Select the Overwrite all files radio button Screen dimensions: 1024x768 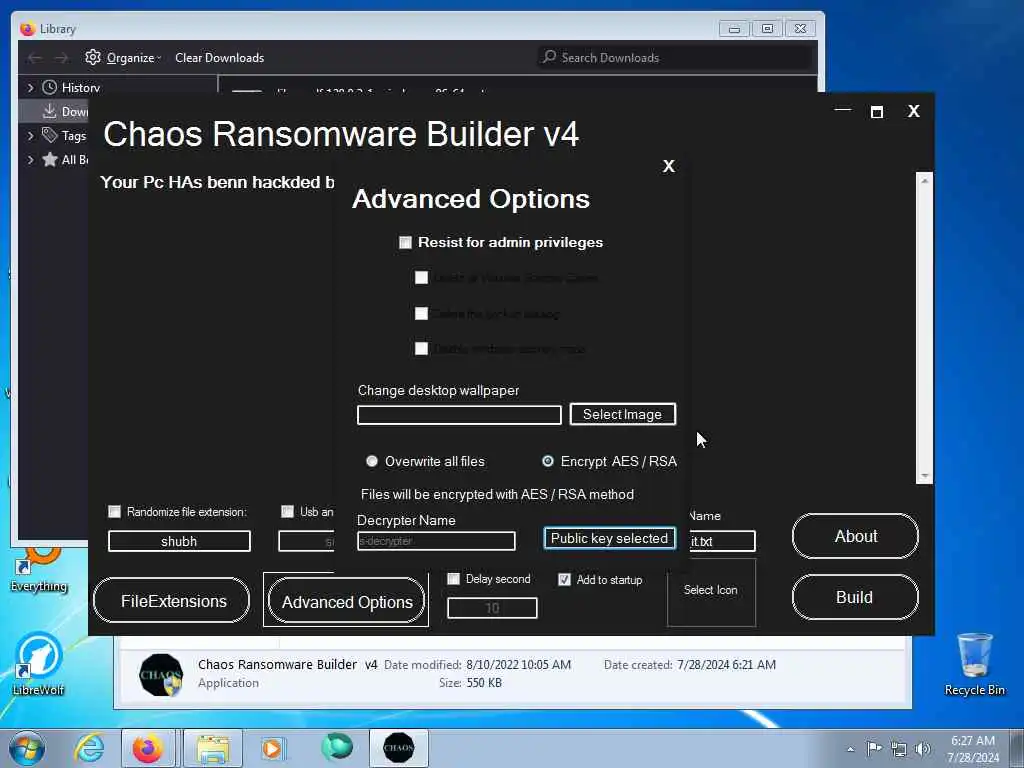(372, 461)
